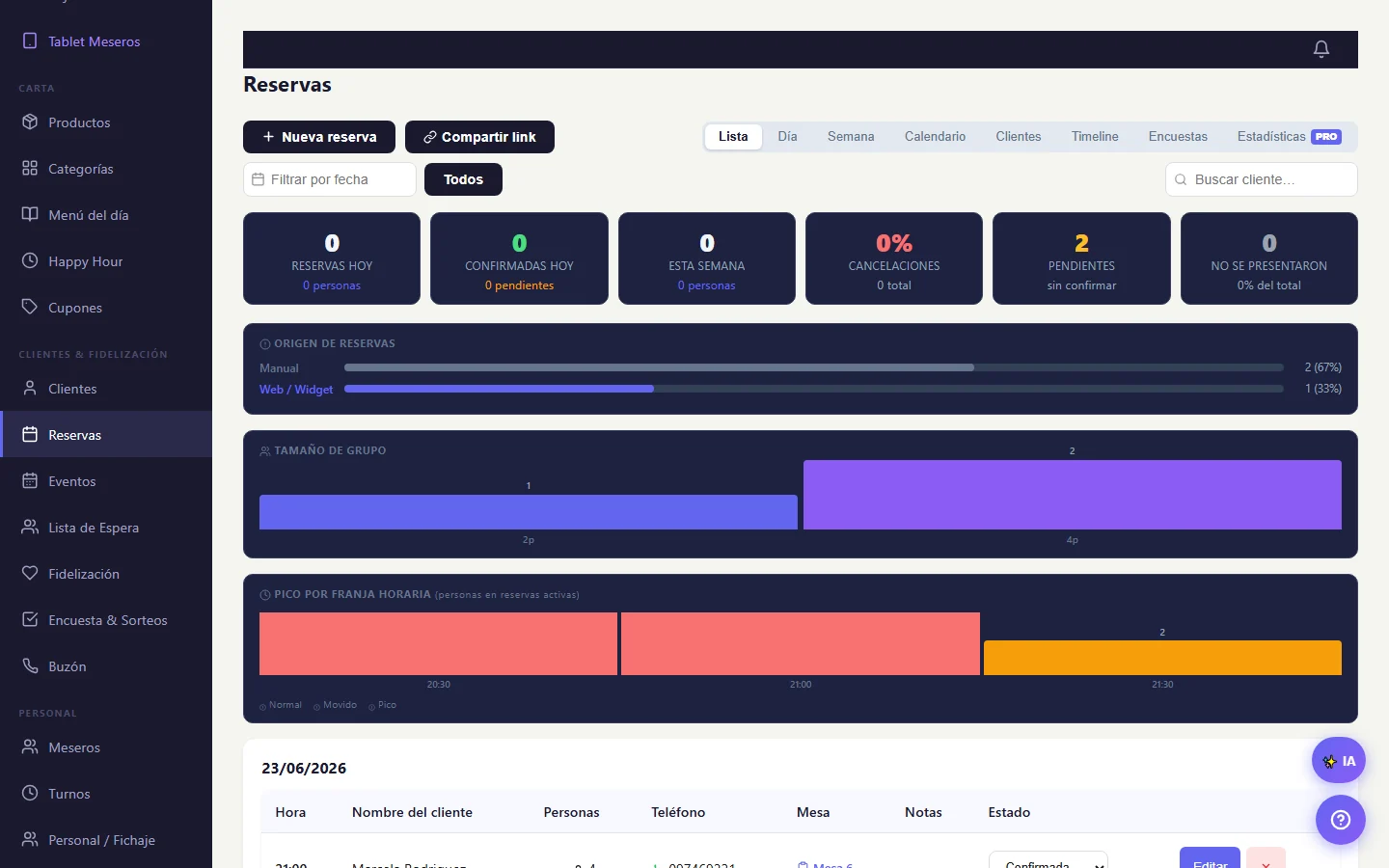The image size is (1389, 868).
Task: Open the Buzón inbox
Action: point(106,666)
